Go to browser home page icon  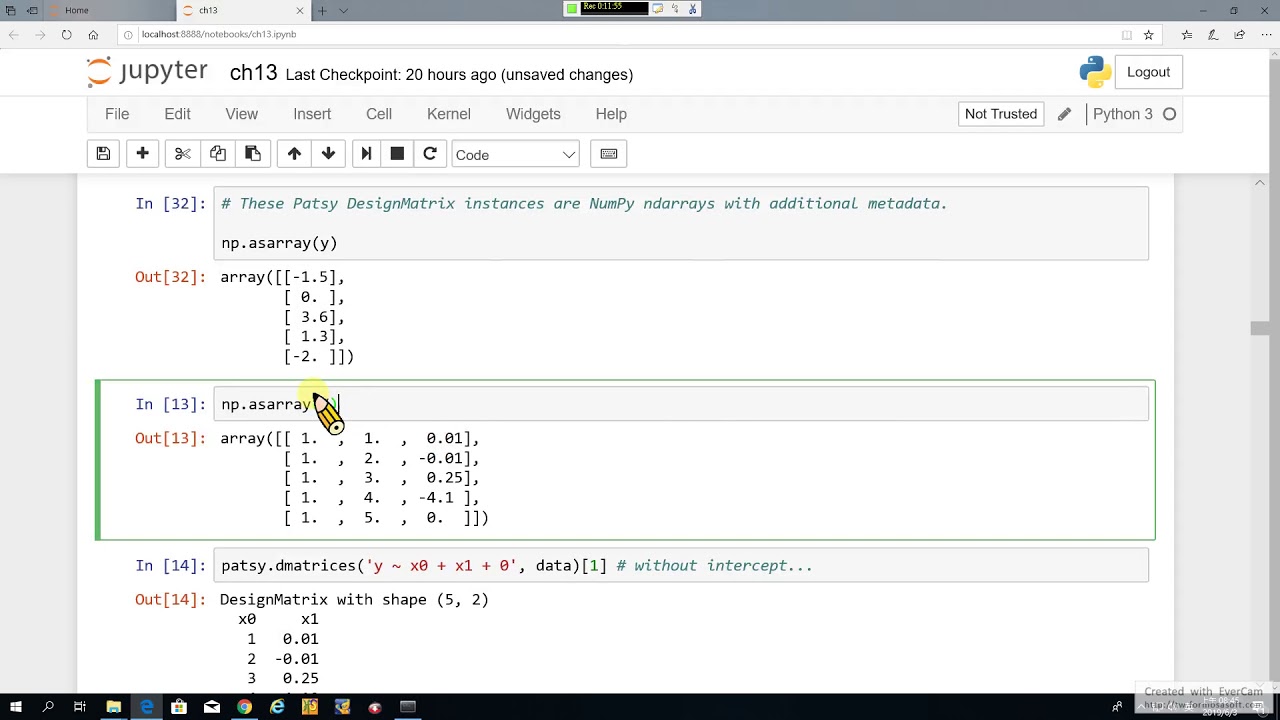pos(93,34)
